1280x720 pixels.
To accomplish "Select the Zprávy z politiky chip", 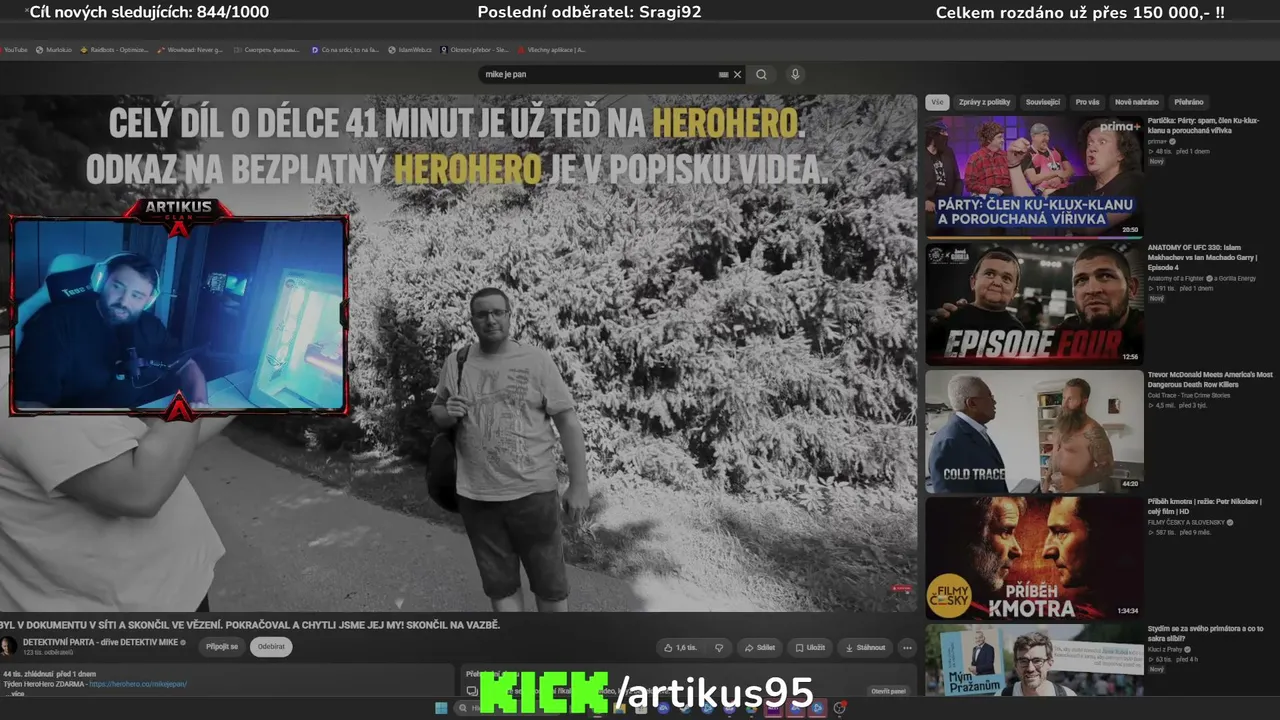I will point(985,102).
